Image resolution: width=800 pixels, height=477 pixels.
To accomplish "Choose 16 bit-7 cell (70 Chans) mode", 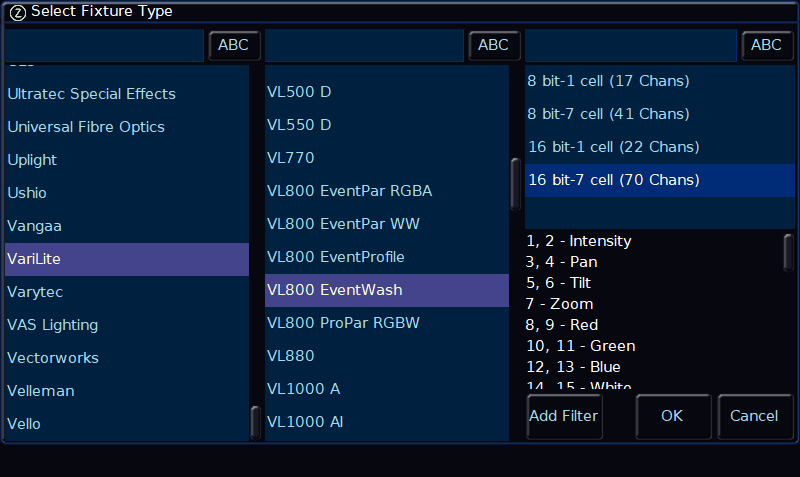I will tap(660, 181).
